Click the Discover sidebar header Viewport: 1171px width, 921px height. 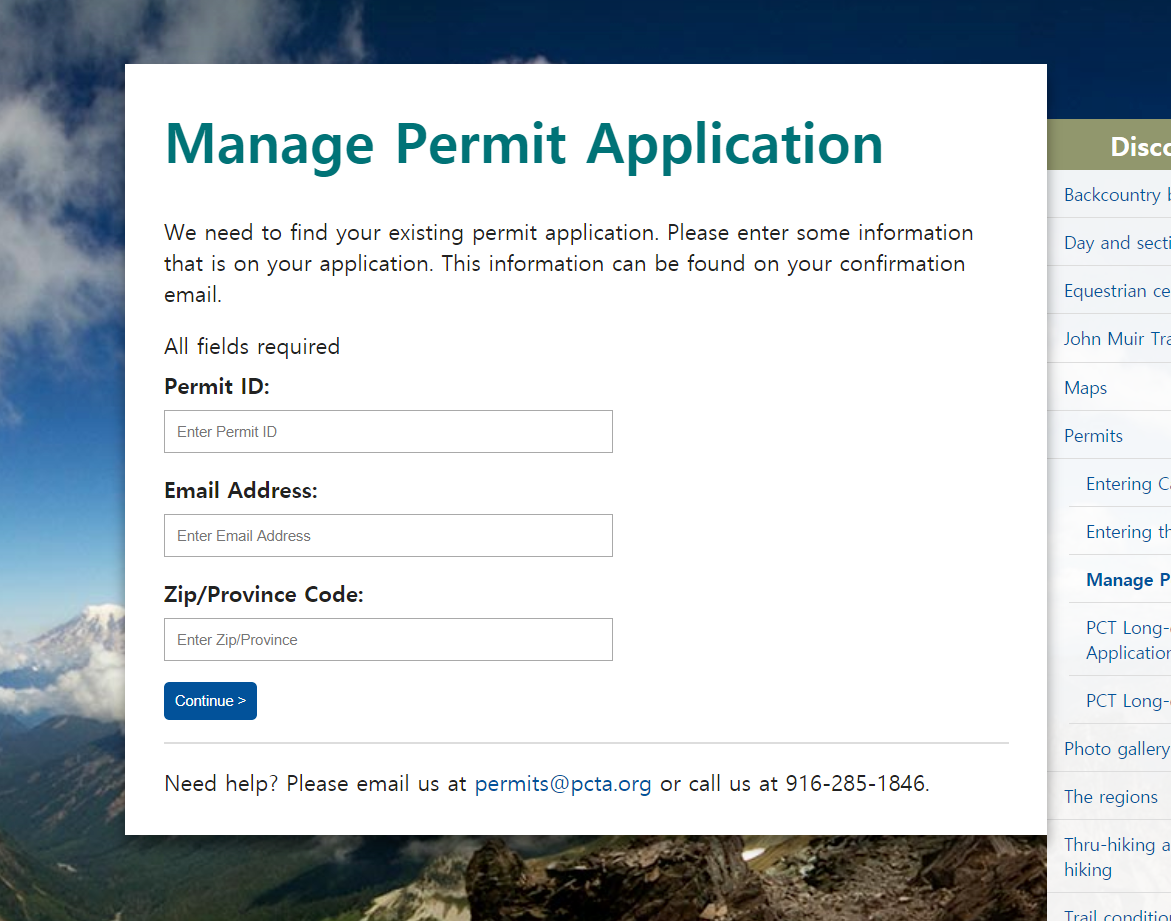coord(1110,145)
